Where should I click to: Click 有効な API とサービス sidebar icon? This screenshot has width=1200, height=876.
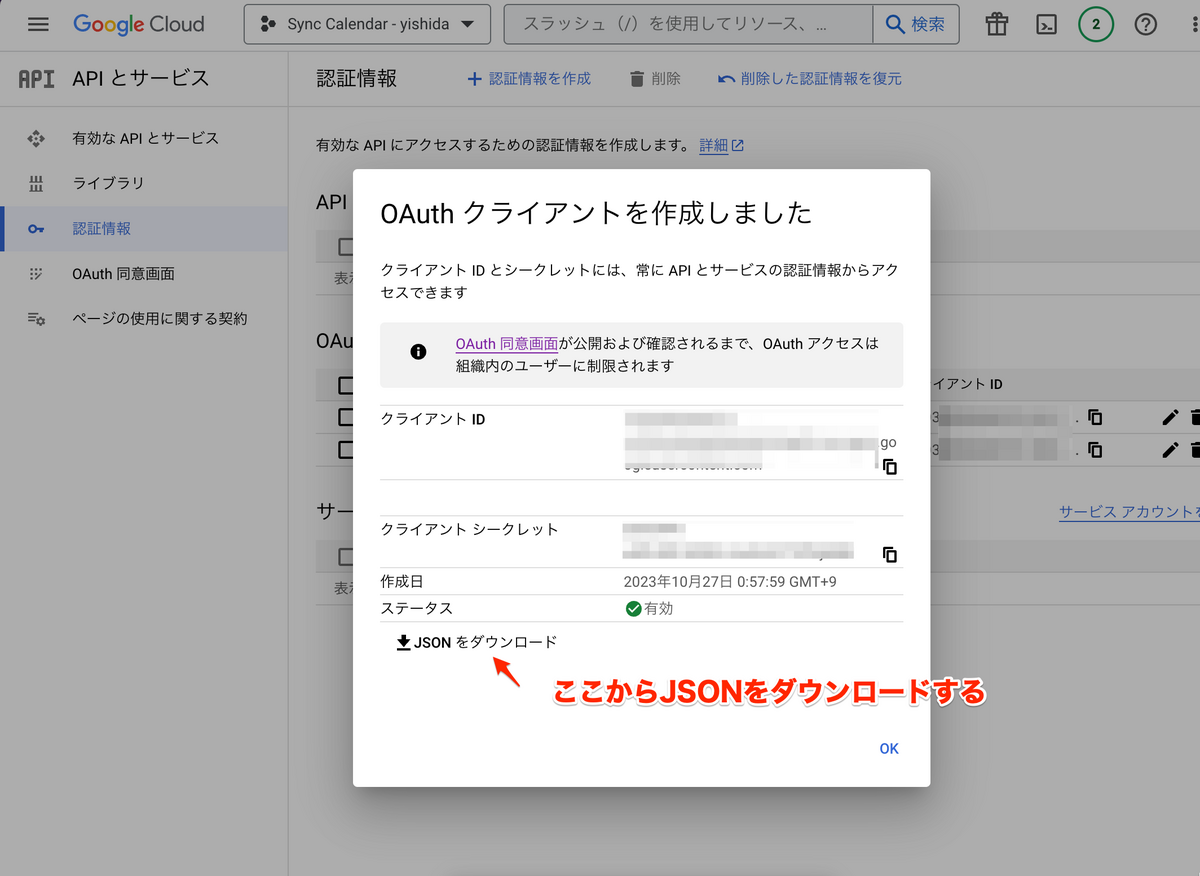pos(36,138)
